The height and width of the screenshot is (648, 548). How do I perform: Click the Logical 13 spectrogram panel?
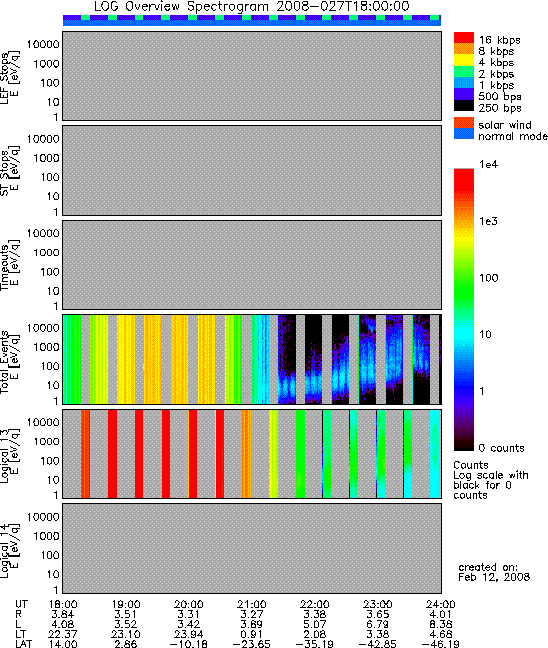pos(252,454)
